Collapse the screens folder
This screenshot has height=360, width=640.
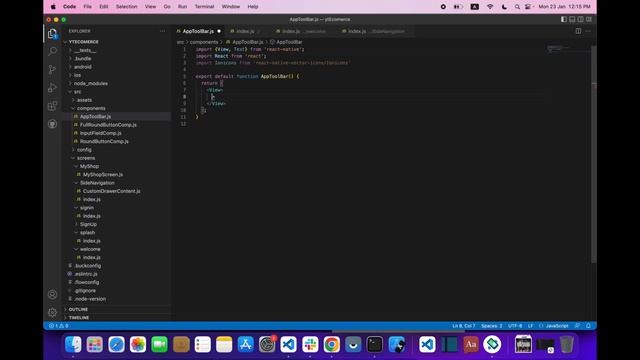tap(86, 158)
